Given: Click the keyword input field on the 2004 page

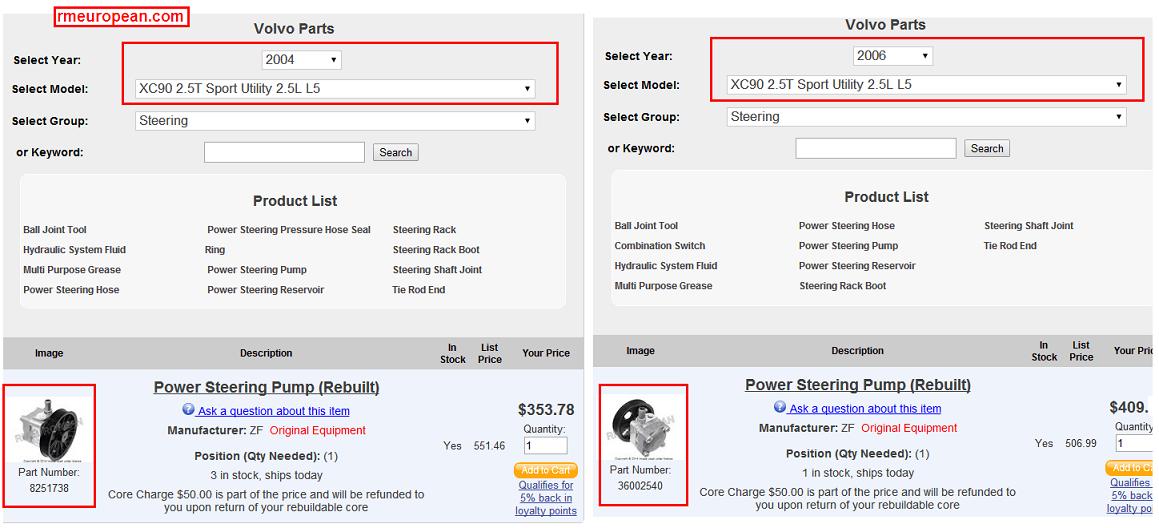Looking at the screenshot, I should click(284, 152).
